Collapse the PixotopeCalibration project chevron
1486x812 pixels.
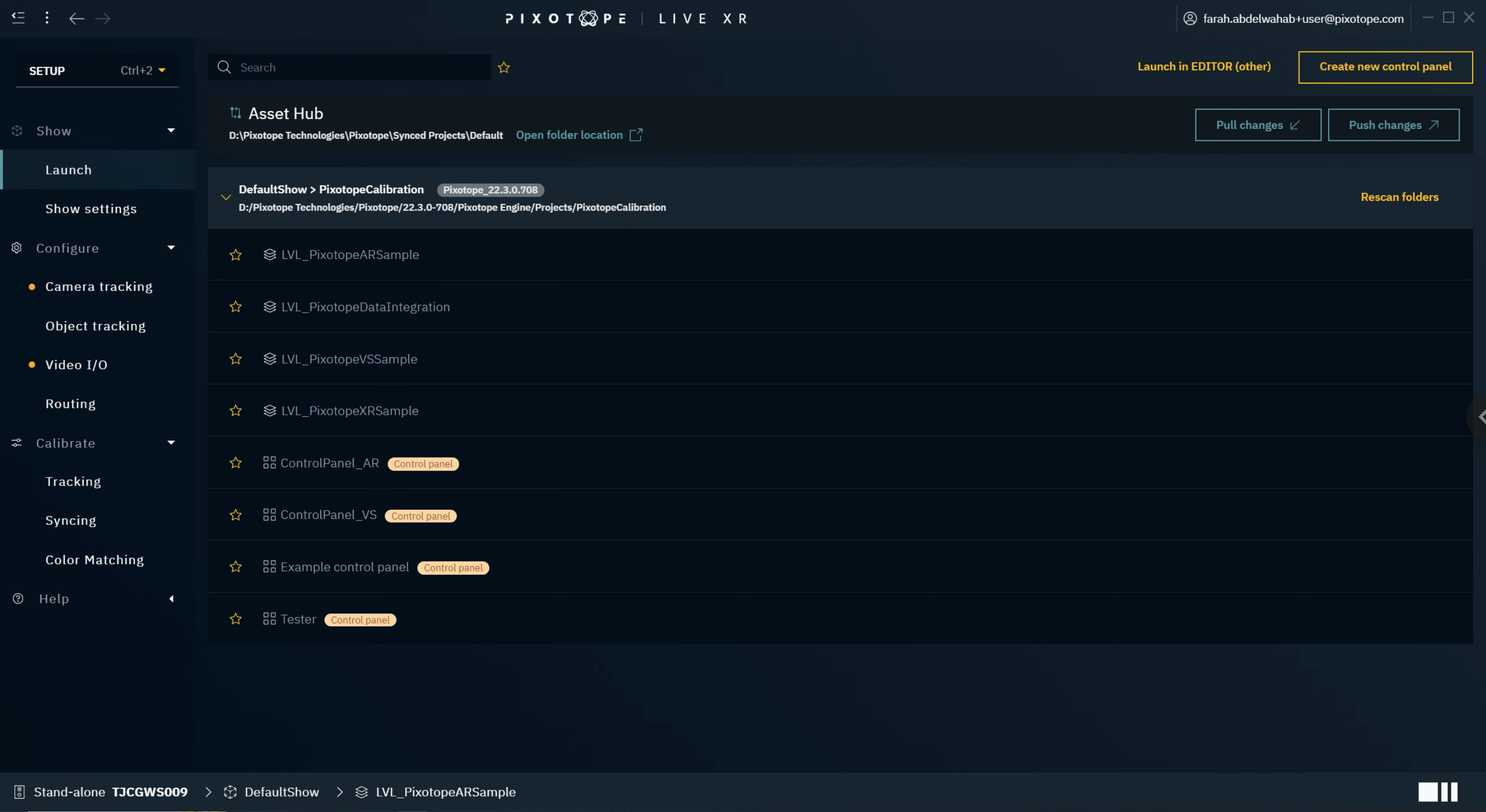pos(225,197)
